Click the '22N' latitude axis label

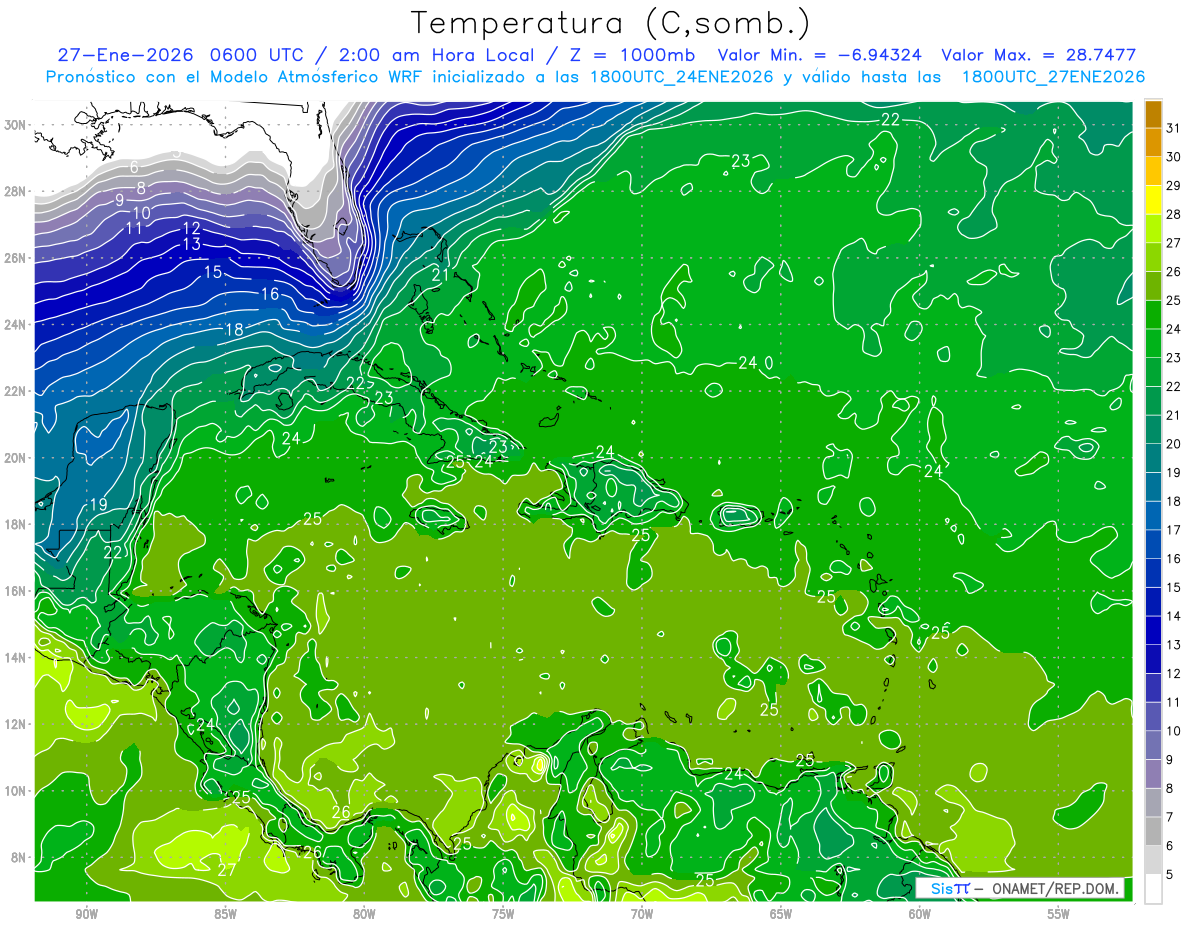click(15, 391)
